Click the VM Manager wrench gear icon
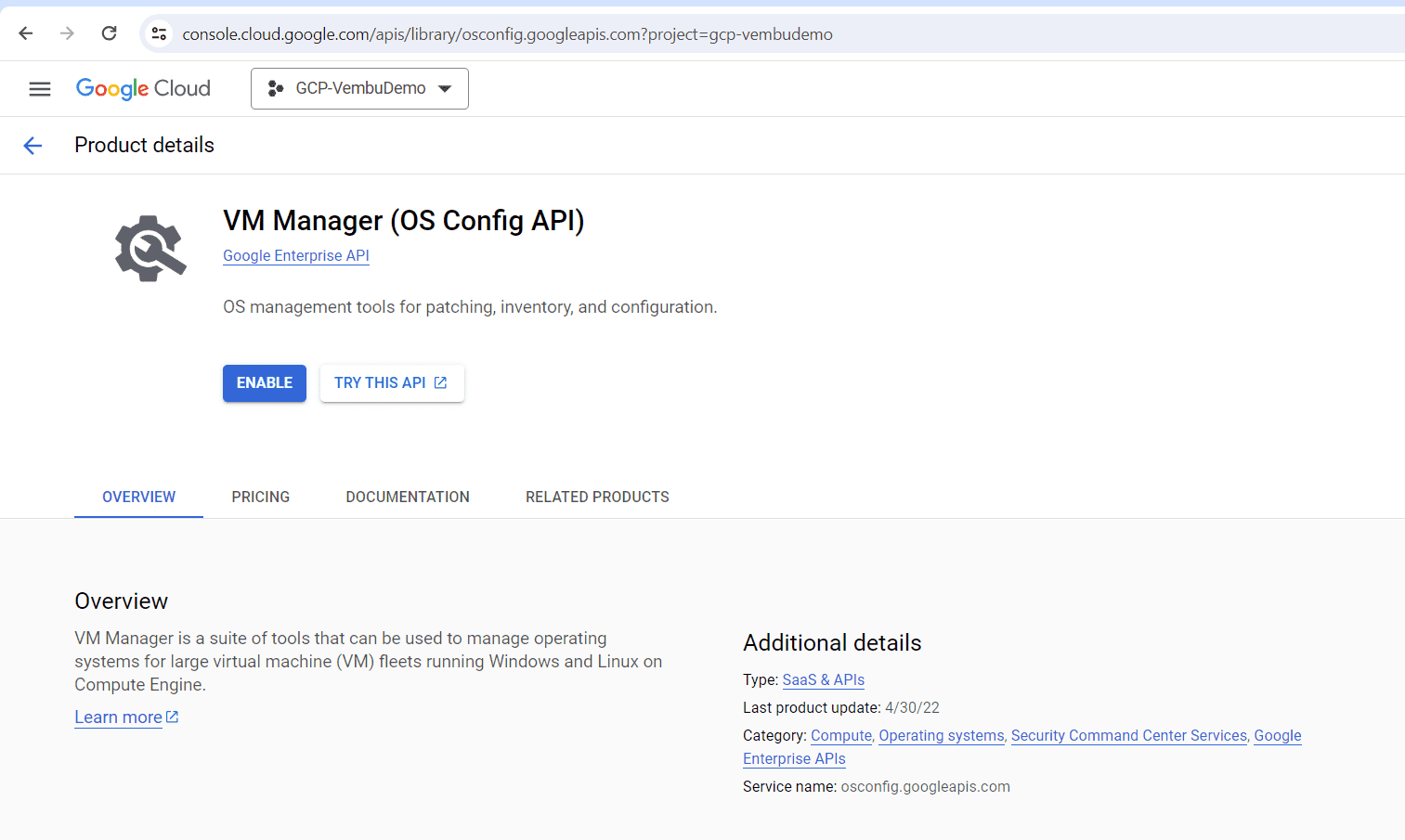 [x=150, y=249]
